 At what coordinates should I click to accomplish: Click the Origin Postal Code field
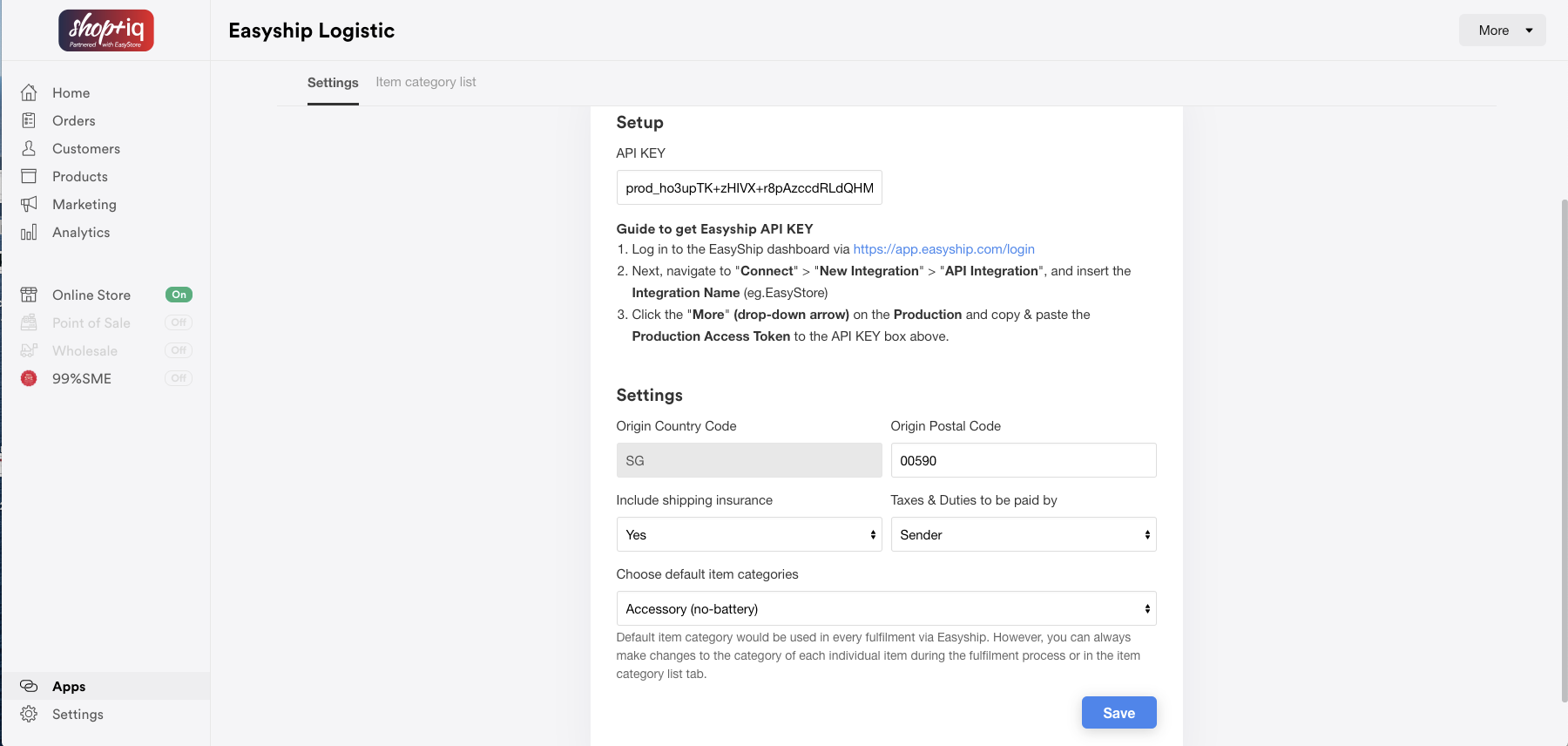(1024, 460)
